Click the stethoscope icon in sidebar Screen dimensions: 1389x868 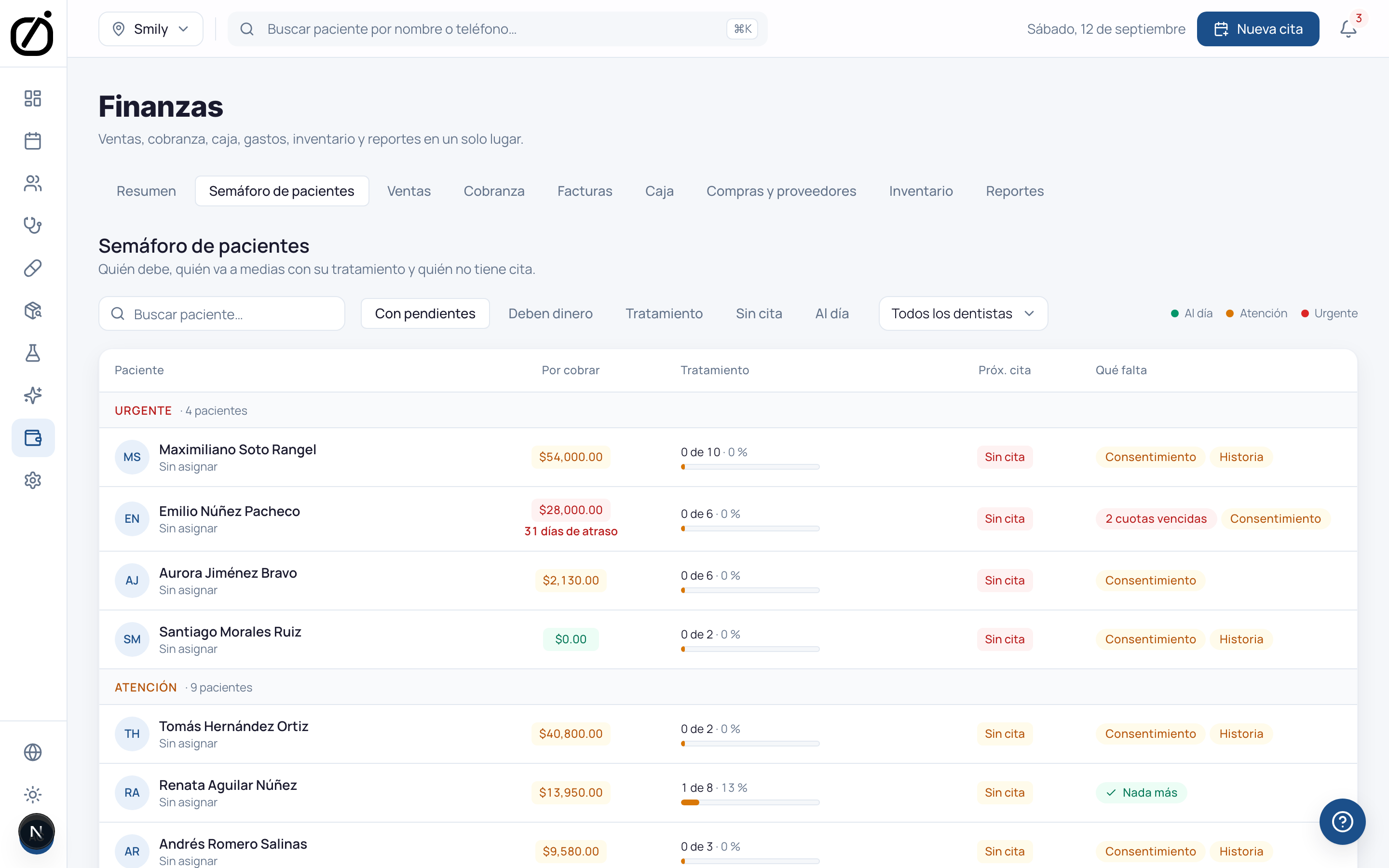pos(33,226)
